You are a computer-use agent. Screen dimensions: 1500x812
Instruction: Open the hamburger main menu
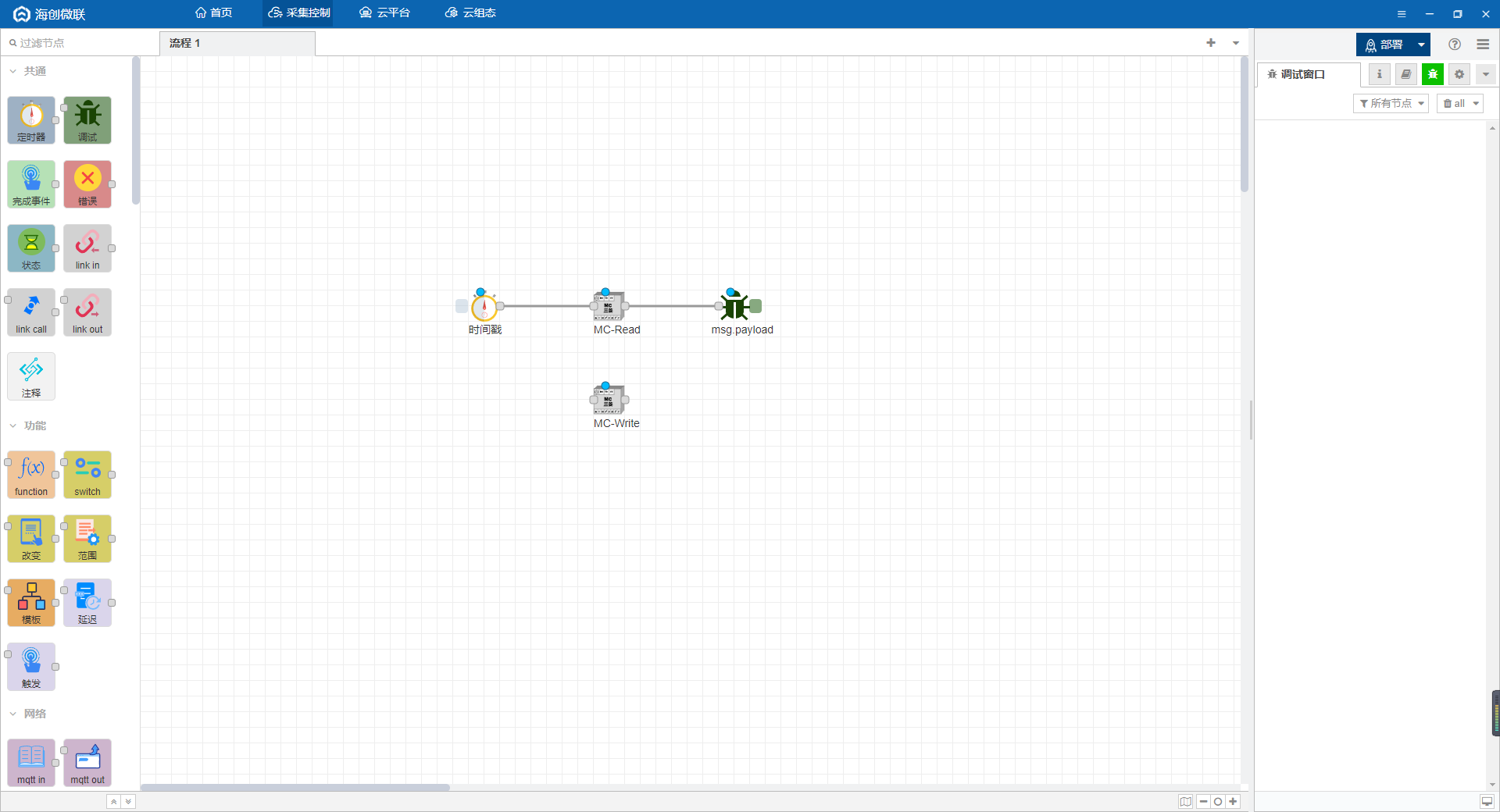coord(1483,45)
